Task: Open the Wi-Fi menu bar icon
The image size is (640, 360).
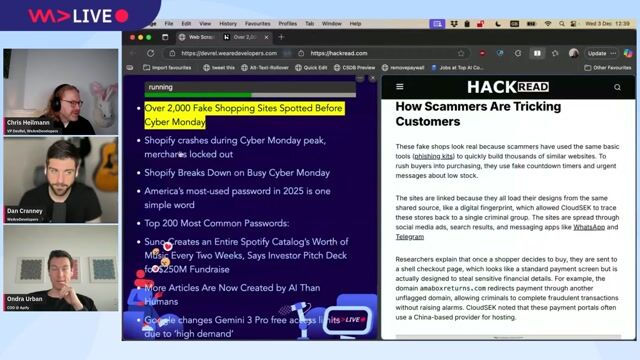Action: (x=548, y=24)
